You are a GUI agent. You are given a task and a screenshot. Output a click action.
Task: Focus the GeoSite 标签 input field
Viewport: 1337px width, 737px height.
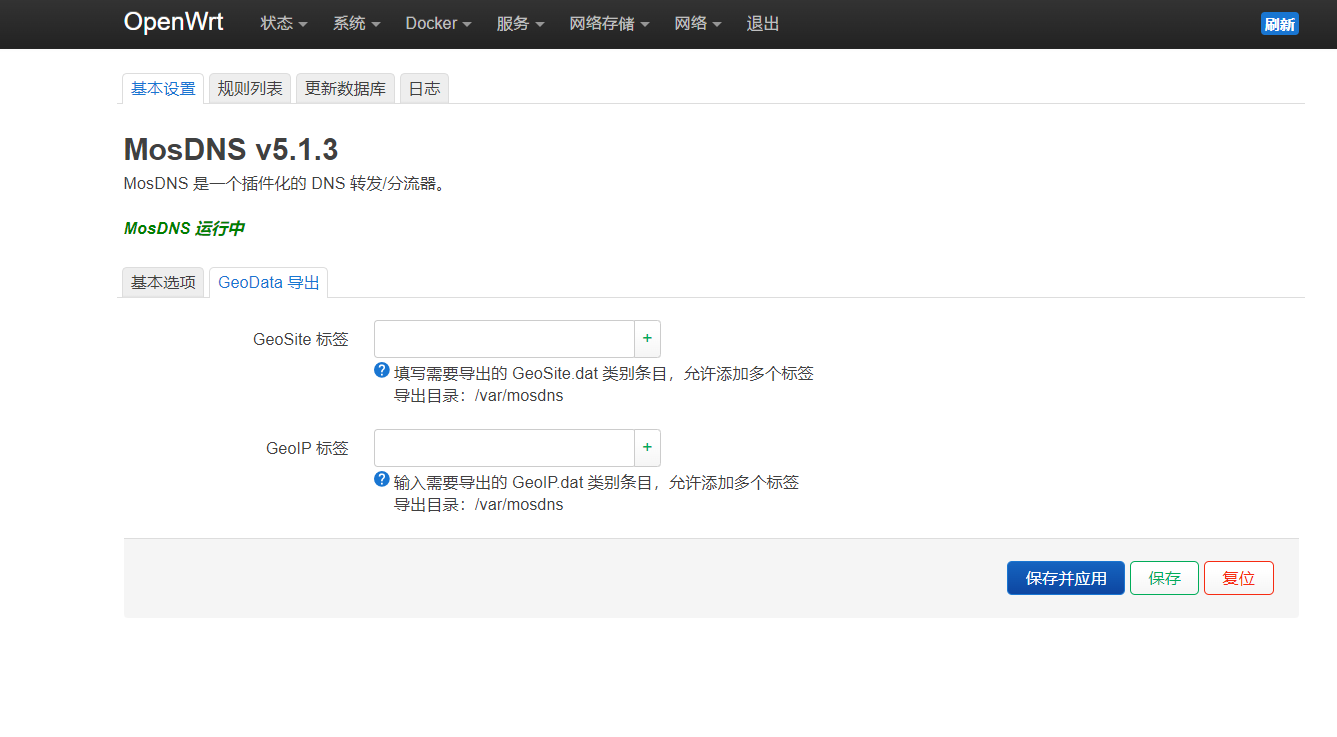504,339
